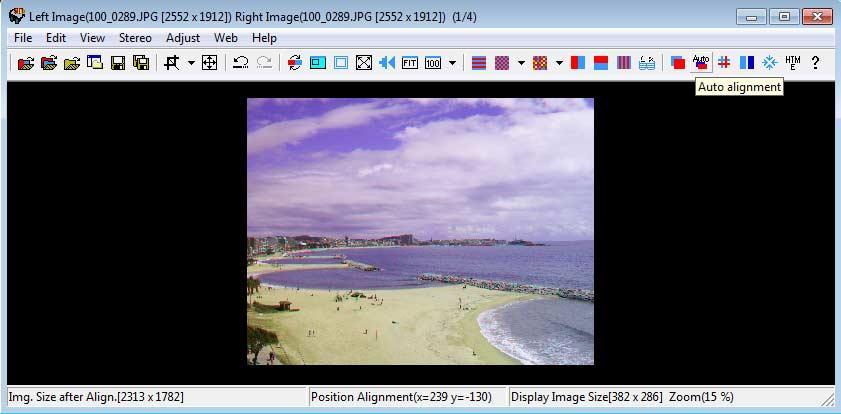This screenshot has width=841, height=414.
Task: Click the Auto alignment toolbar icon
Action: click(x=700, y=63)
